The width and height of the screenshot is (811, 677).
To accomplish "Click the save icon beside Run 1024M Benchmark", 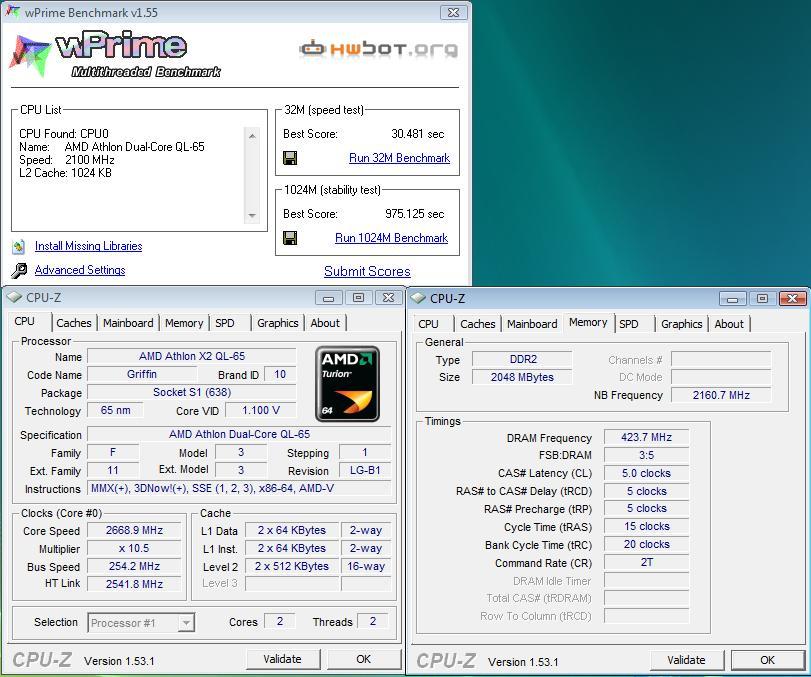I will point(290,238).
